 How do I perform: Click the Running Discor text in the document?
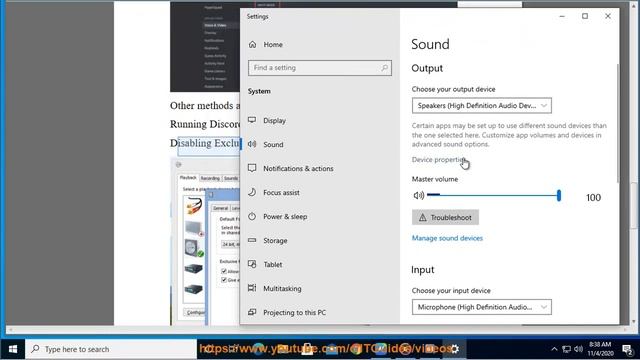[205, 124]
